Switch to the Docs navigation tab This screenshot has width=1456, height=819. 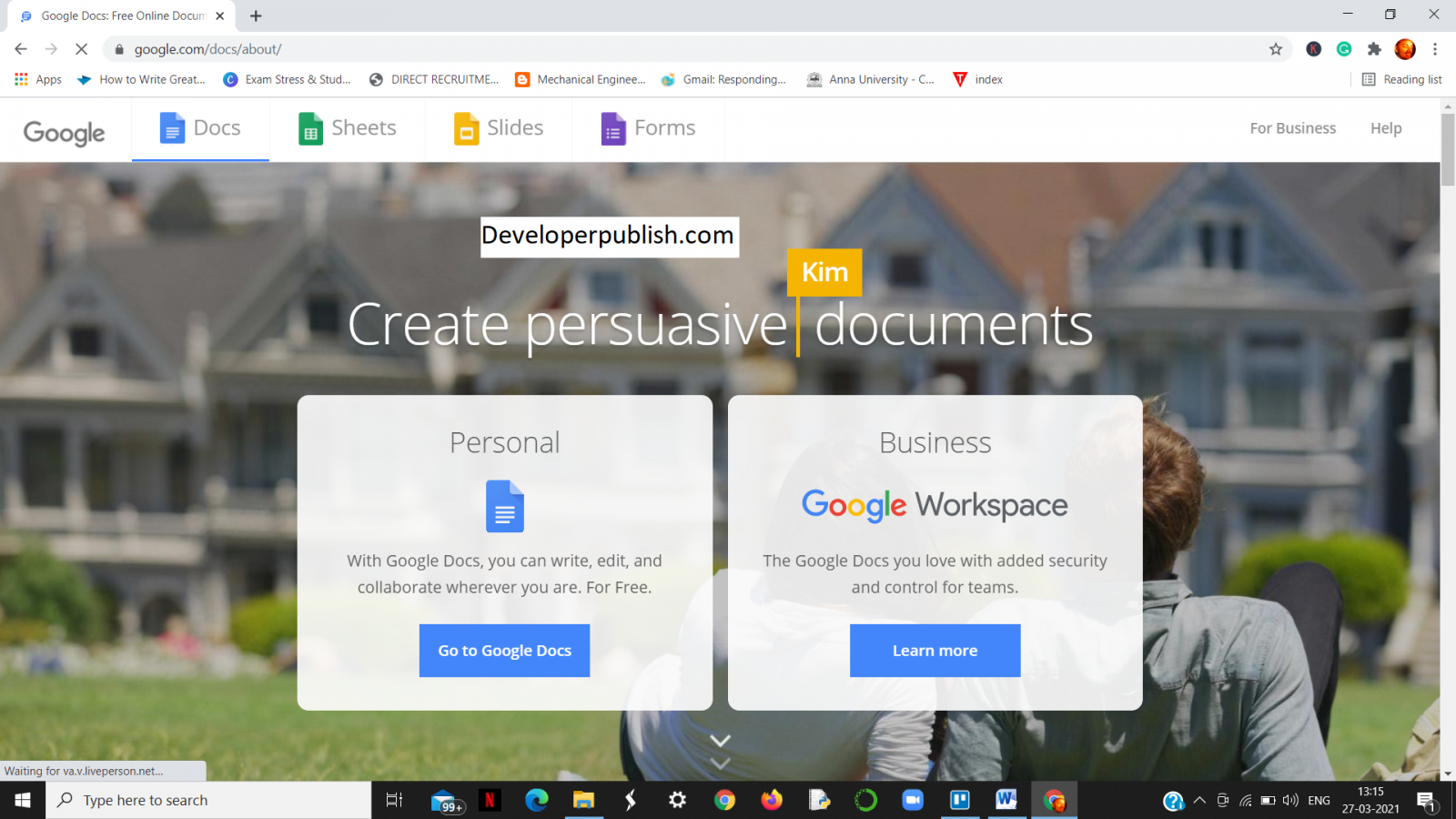click(202, 128)
